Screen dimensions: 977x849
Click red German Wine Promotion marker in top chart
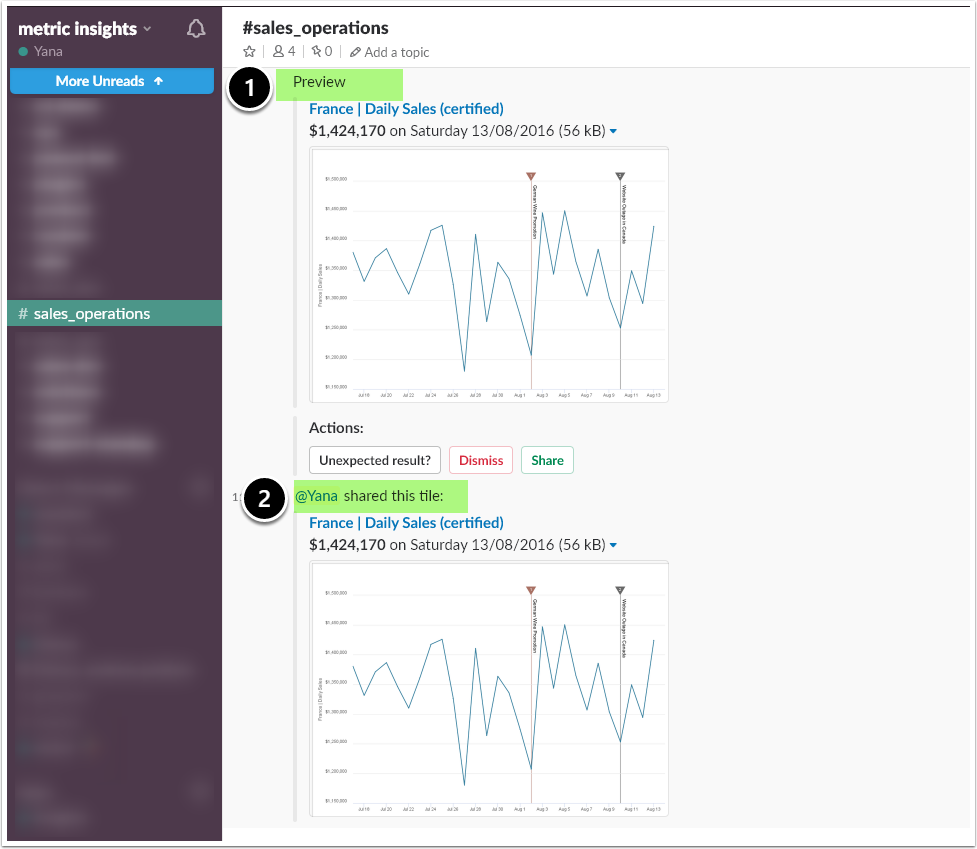531,176
